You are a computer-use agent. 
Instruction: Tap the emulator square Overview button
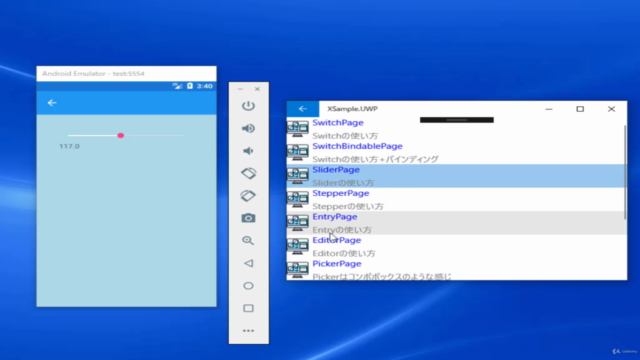click(x=248, y=308)
